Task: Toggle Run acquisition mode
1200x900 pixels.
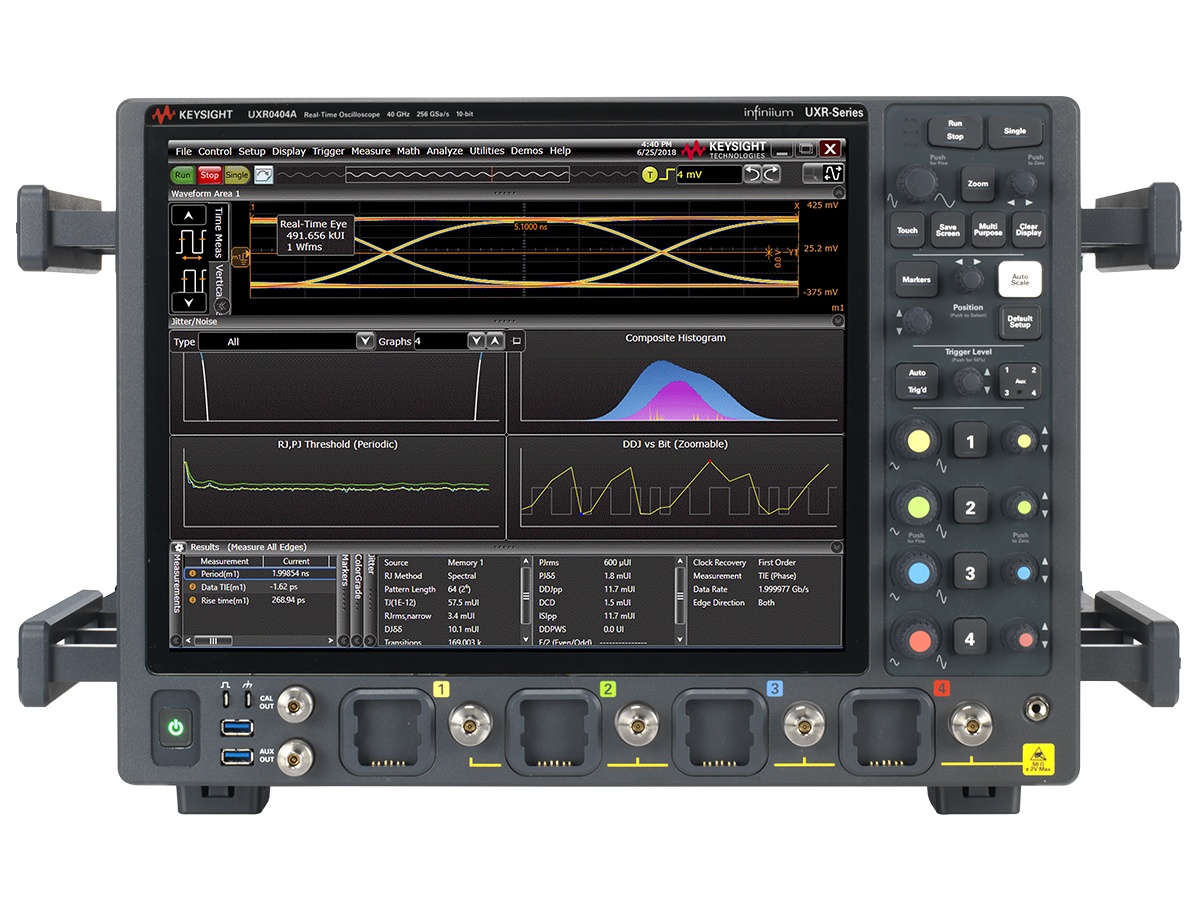Action: [182, 175]
